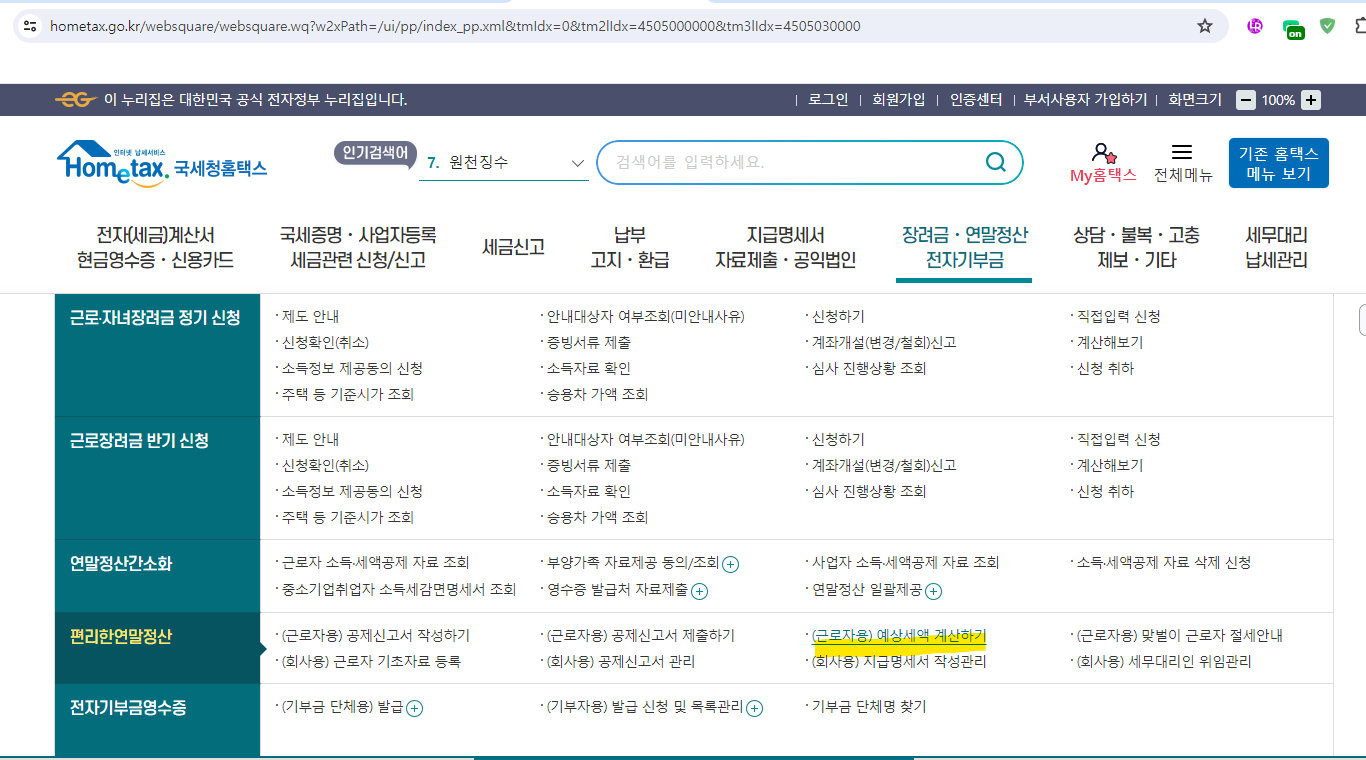This screenshot has height=760, width=1366.
Task: Click 주택 등 기준시가 조회 under 근로장려금 반기 신청
Action: click(x=347, y=518)
